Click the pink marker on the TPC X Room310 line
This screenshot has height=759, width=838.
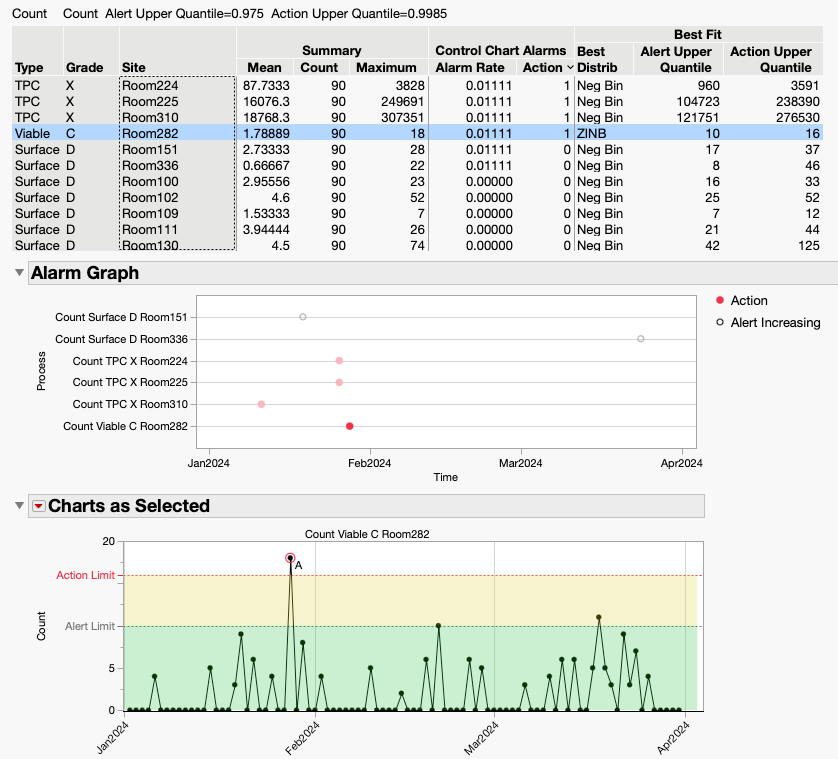click(261, 405)
